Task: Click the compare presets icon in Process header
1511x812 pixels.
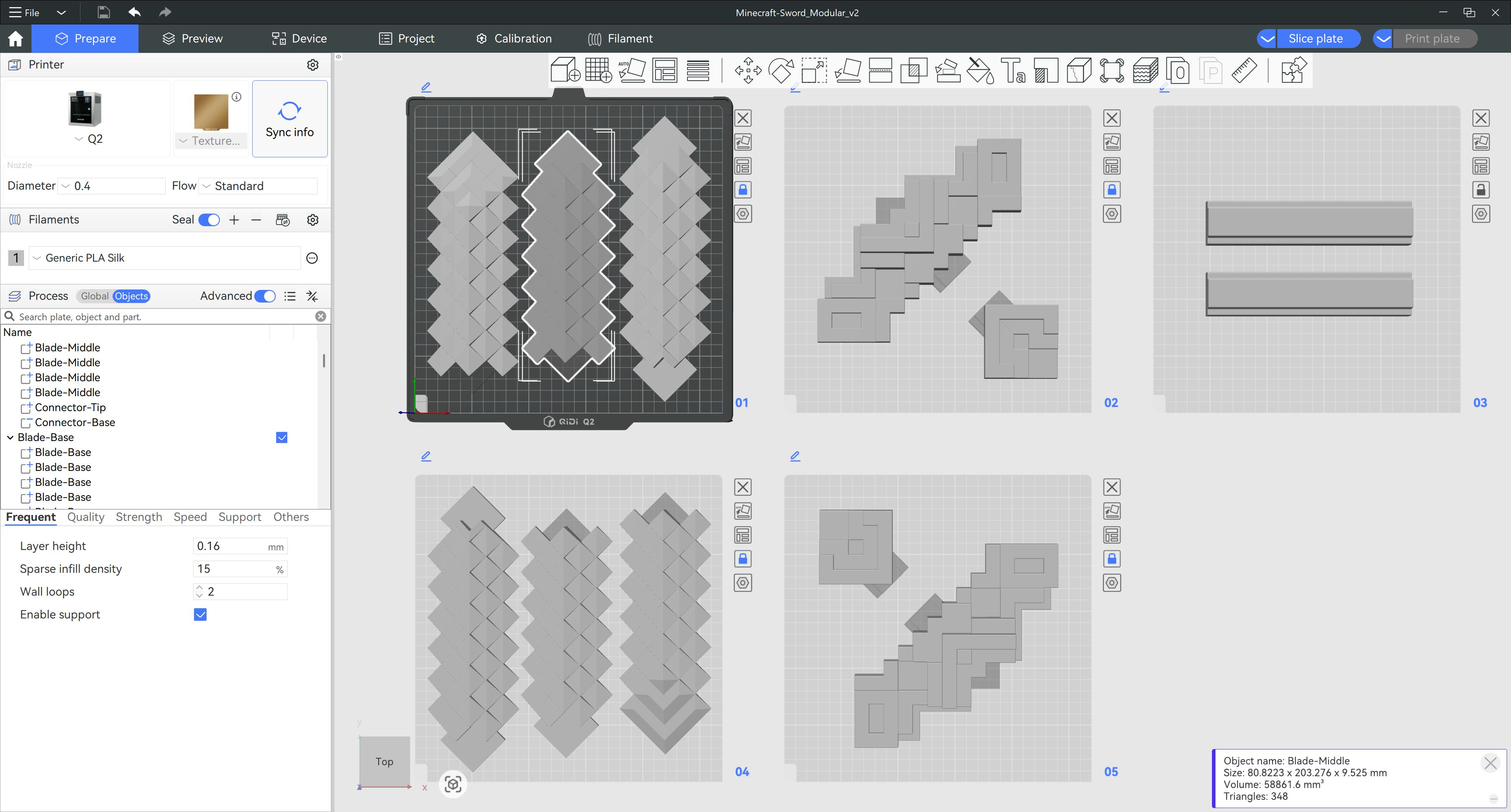Action: [x=312, y=296]
